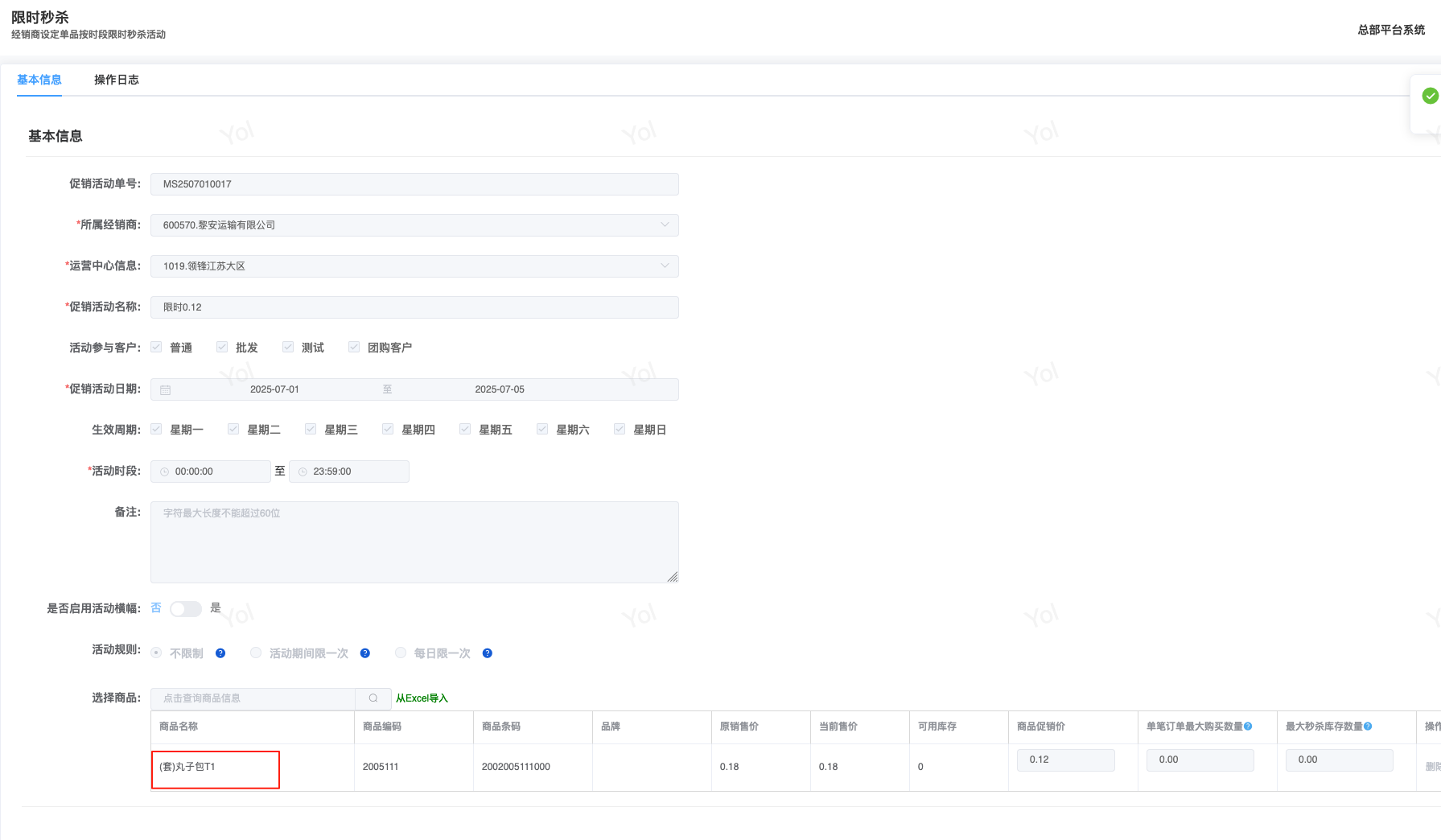Expand the 运营中心信息 dropdown

[x=414, y=266]
